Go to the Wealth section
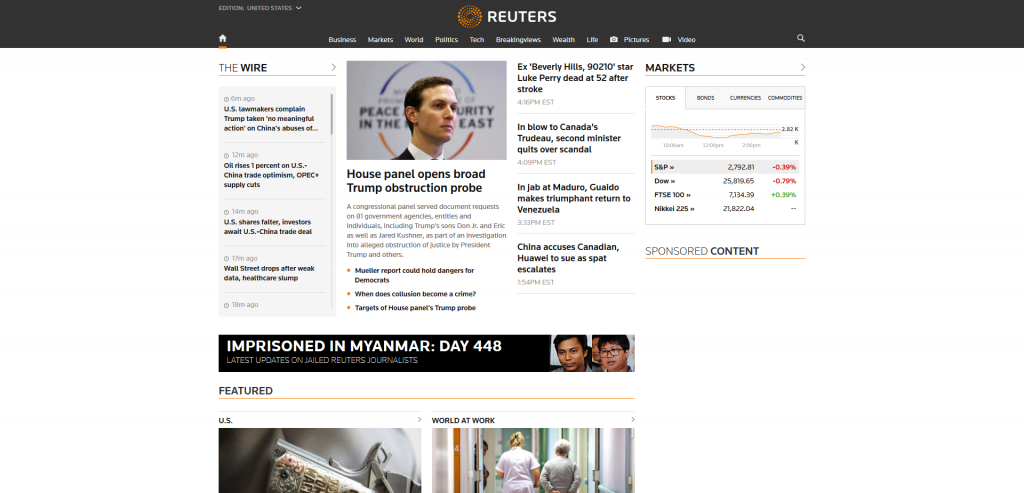Screen dimensions: 1024x493 coord(564,40)
